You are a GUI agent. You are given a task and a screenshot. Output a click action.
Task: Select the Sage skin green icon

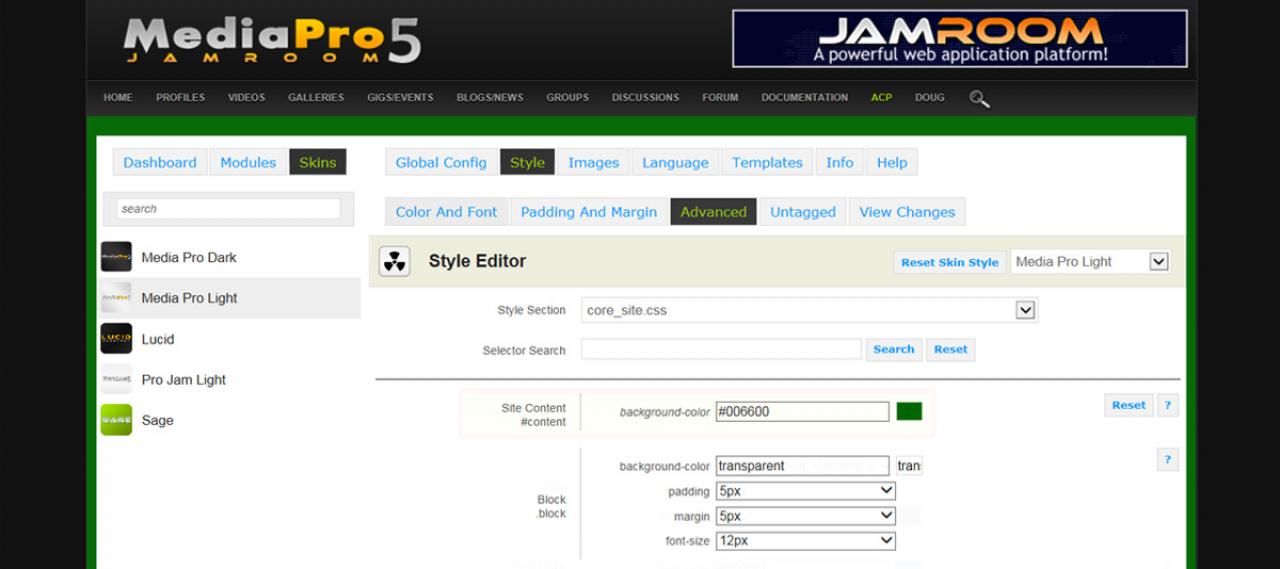click(x=116, y=420)
